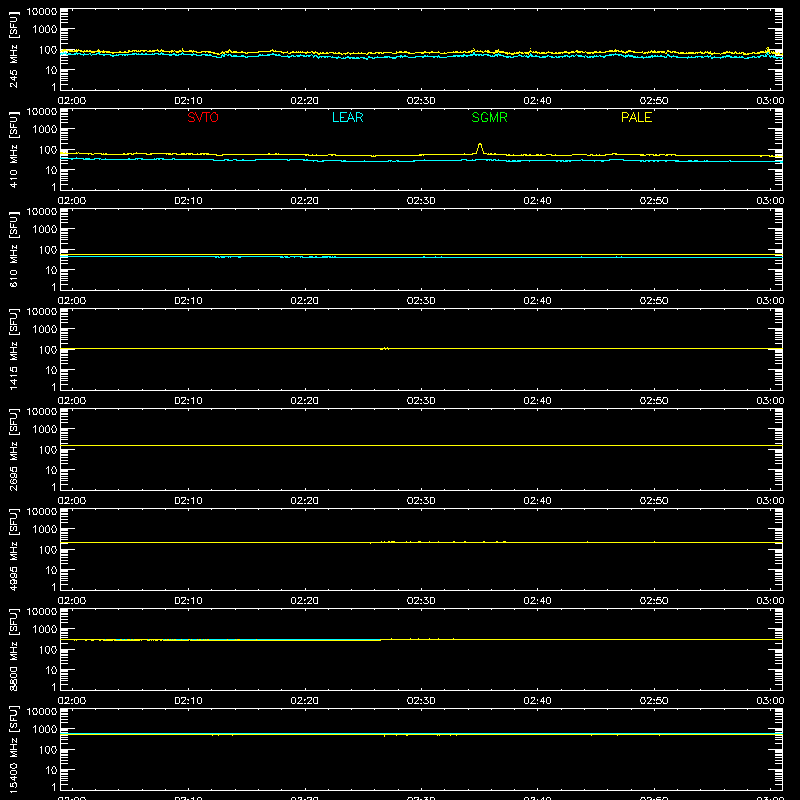Click the 02:40 tick below the 4995 MHz plot

pyautogui.click(x=537, y=601)
